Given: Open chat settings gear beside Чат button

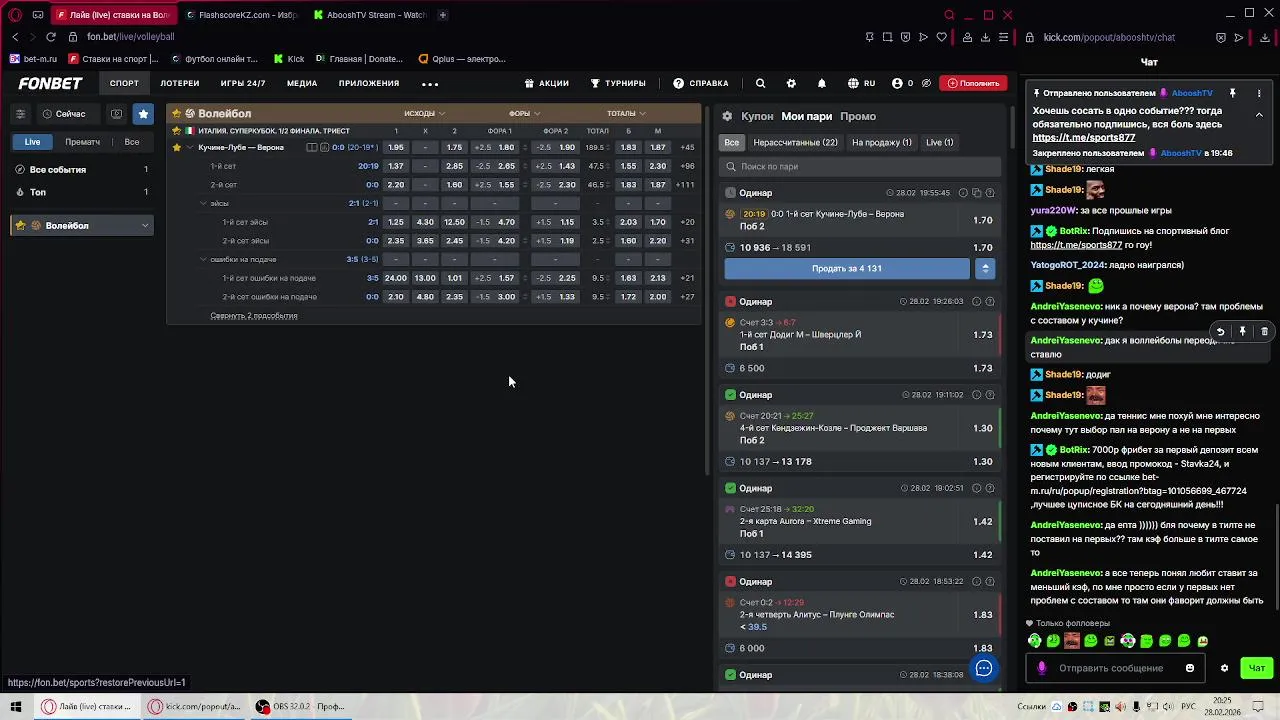Looking at the screenshot, I should tap(1224, 668).
